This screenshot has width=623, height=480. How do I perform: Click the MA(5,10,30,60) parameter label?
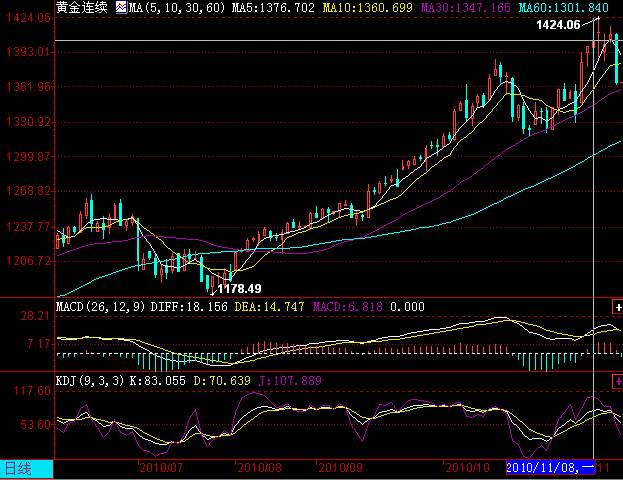[177, 7]
